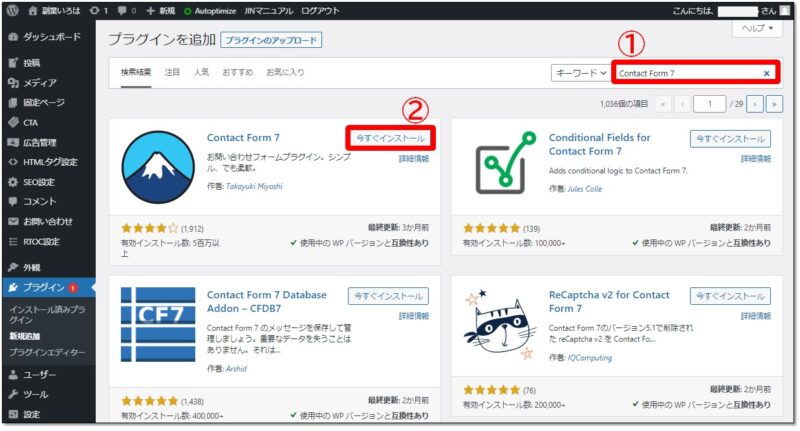The width and height of the screenshot is (800, 431).
Task: Switch to the 注目 tab
Action: (172, 72)
